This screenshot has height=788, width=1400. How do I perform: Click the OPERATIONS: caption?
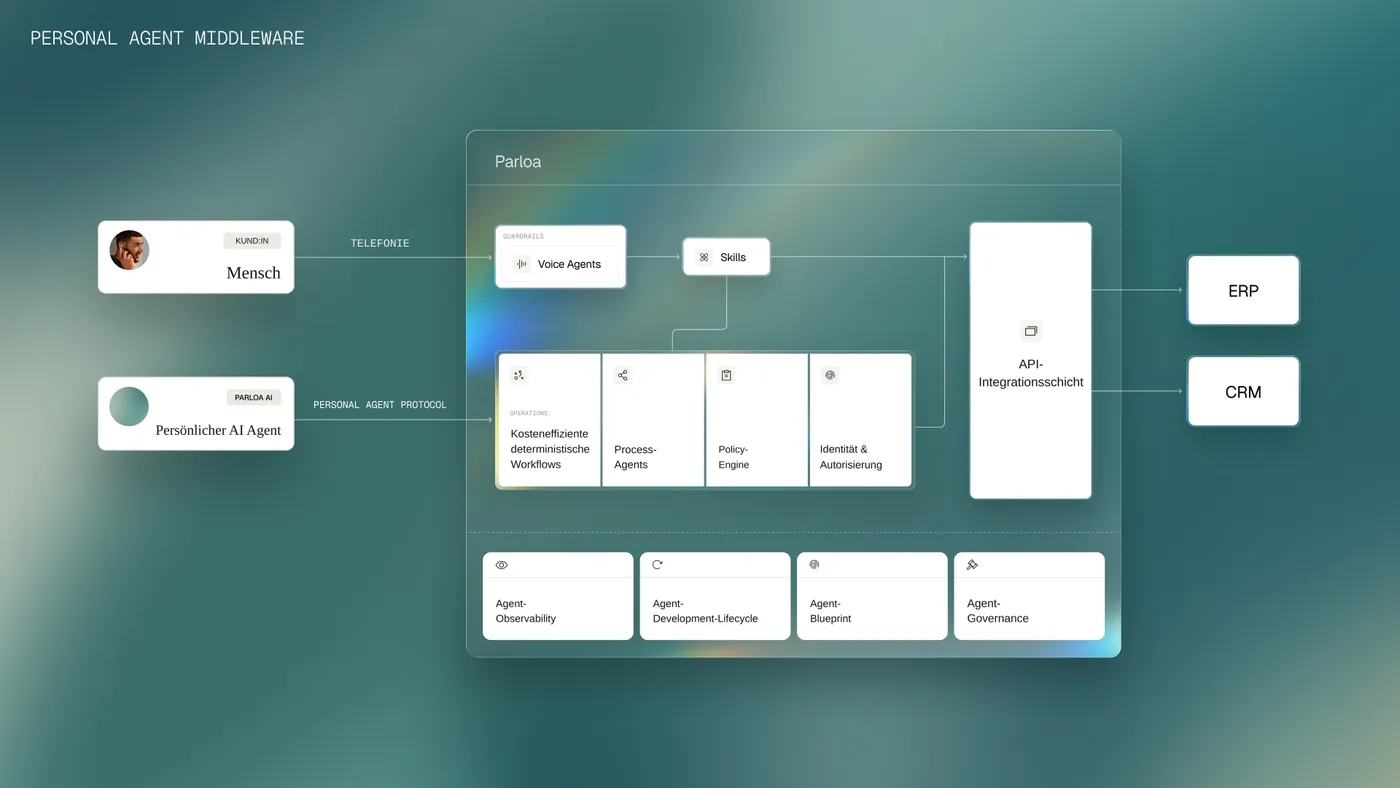(531, 413)
